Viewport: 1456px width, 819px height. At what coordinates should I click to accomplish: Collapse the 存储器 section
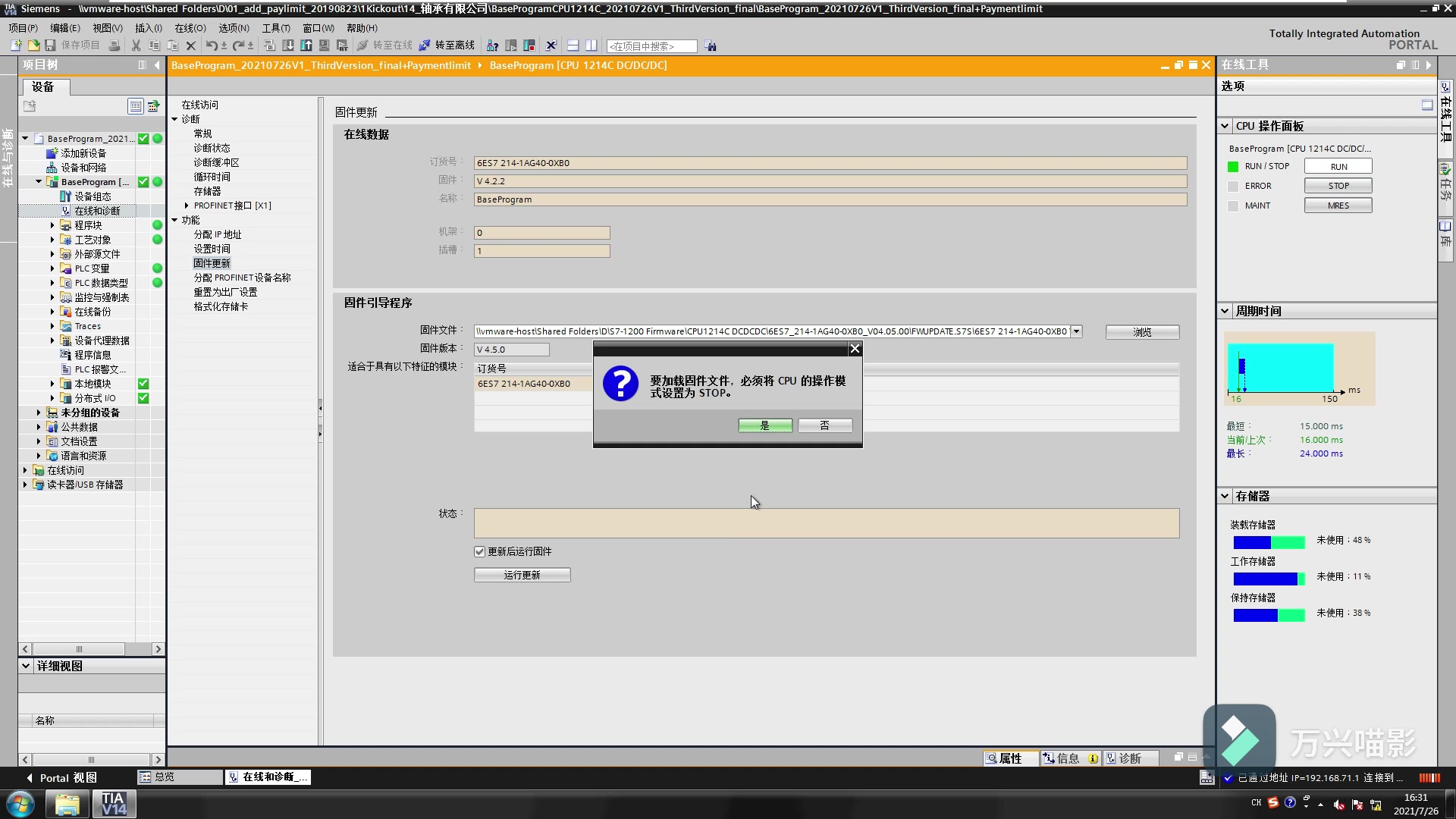(1225, 496)
